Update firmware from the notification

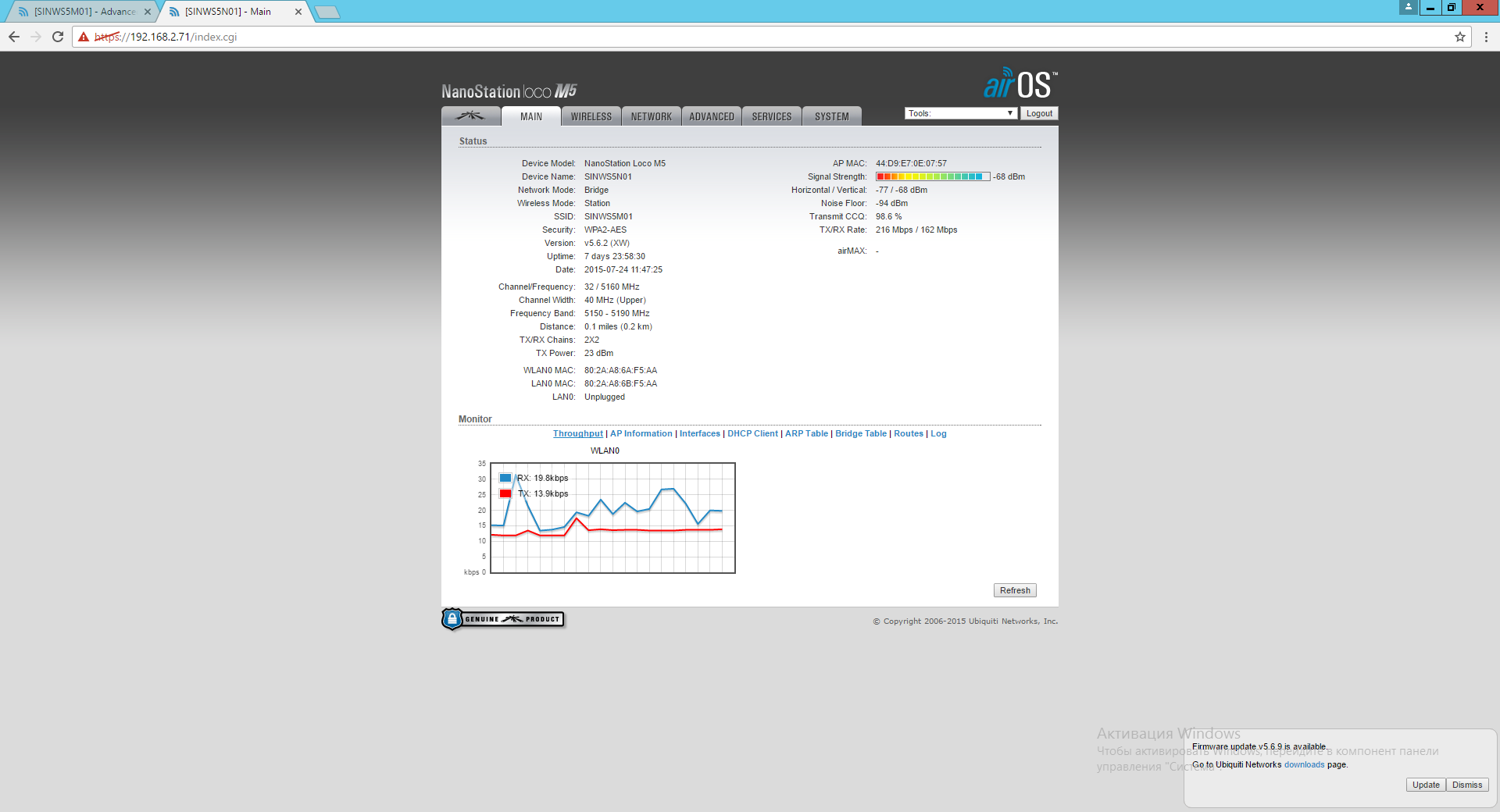[1426, 785]
